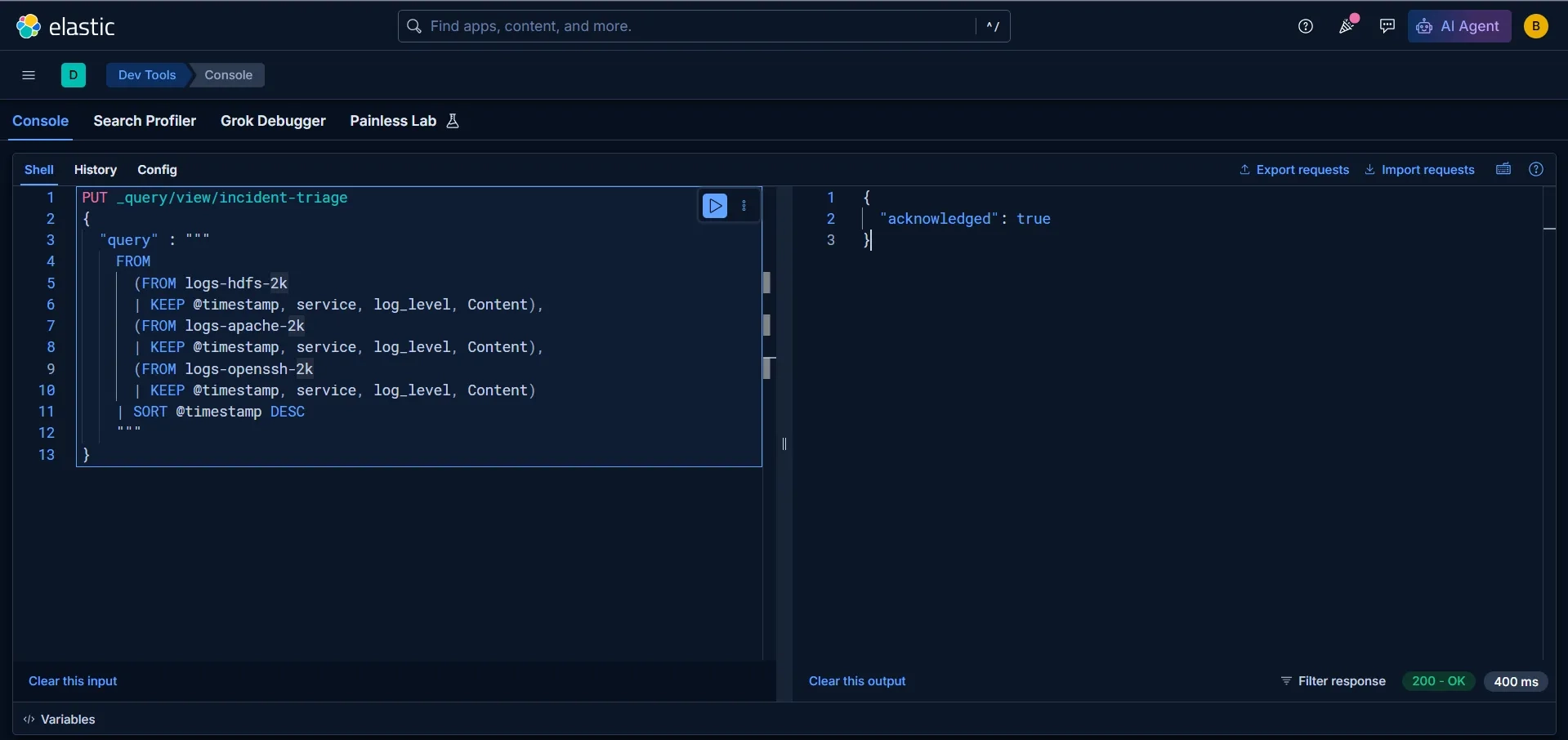1568x740 pixels.
Task: Click the Import requests button
Action: click(1420, 170)
